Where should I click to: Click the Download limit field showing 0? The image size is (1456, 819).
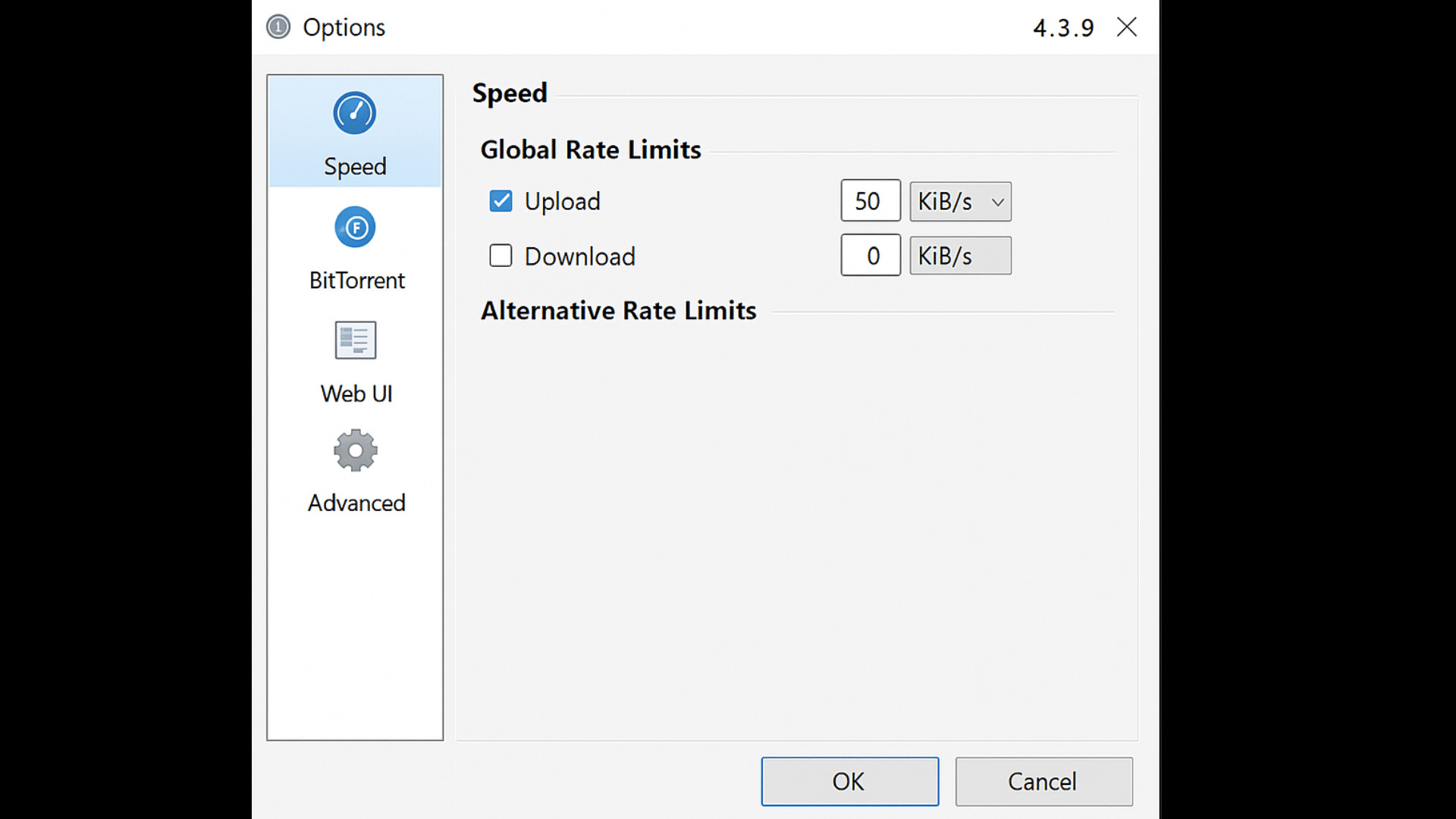click(871, 255)
